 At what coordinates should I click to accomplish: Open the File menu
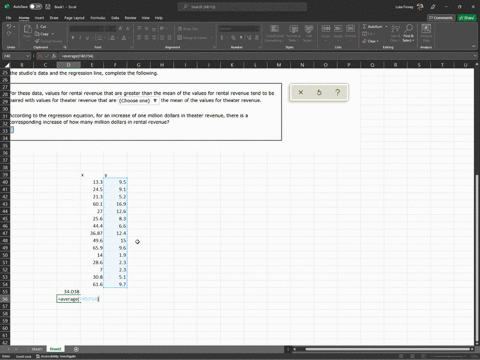pyautogui.click(x=9, y=18)
